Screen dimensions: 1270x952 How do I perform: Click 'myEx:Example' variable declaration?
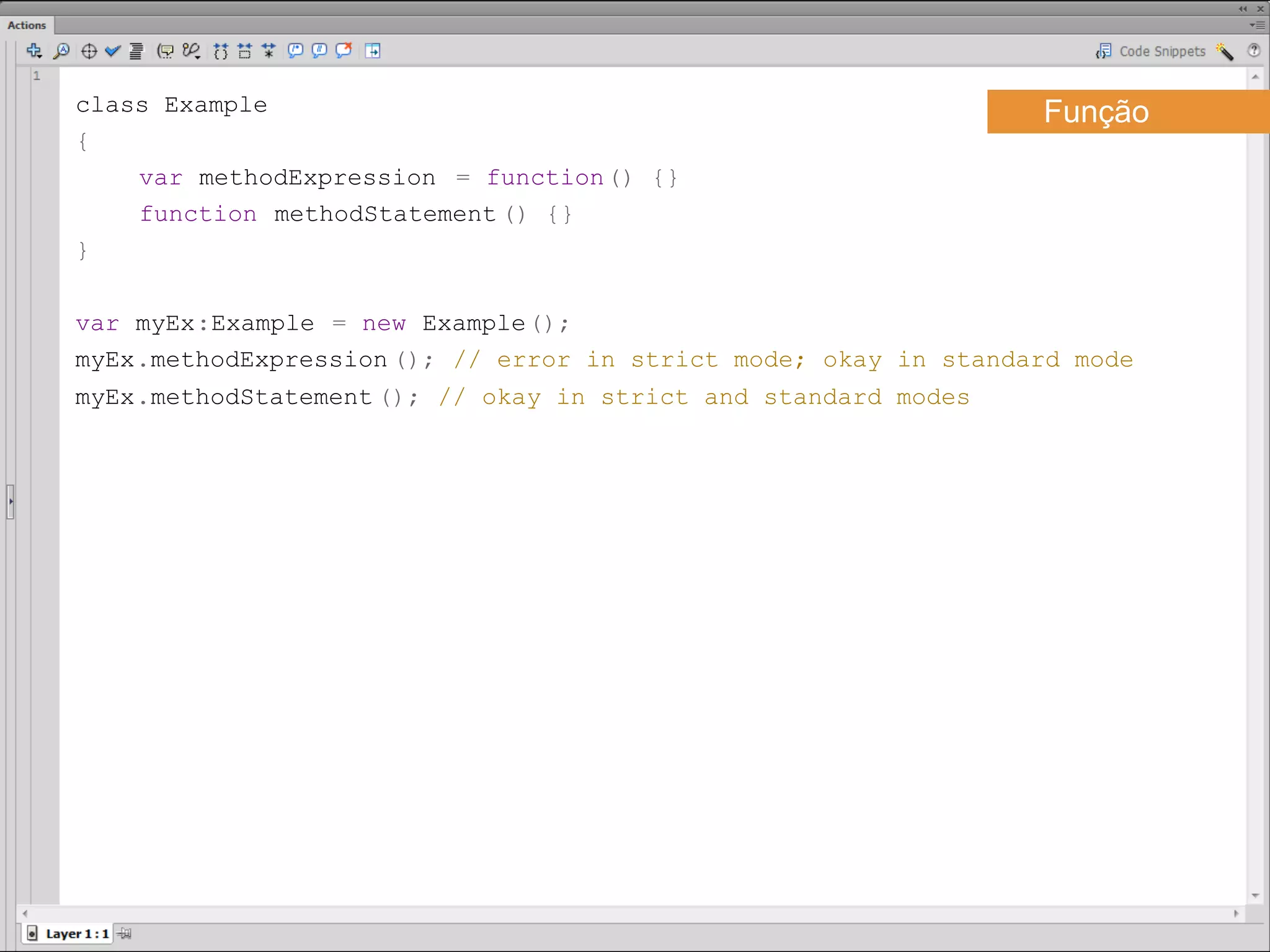[x=224, y=324]
